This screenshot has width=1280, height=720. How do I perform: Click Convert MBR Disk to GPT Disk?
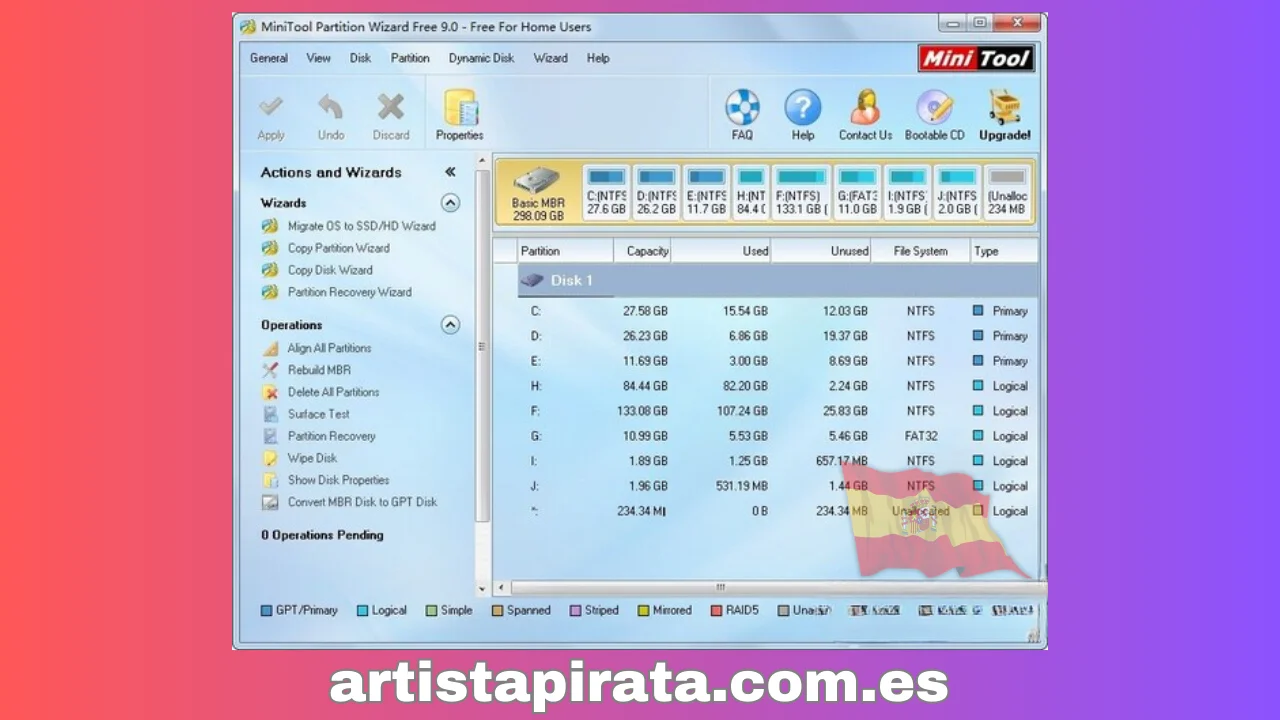point(362,502)
